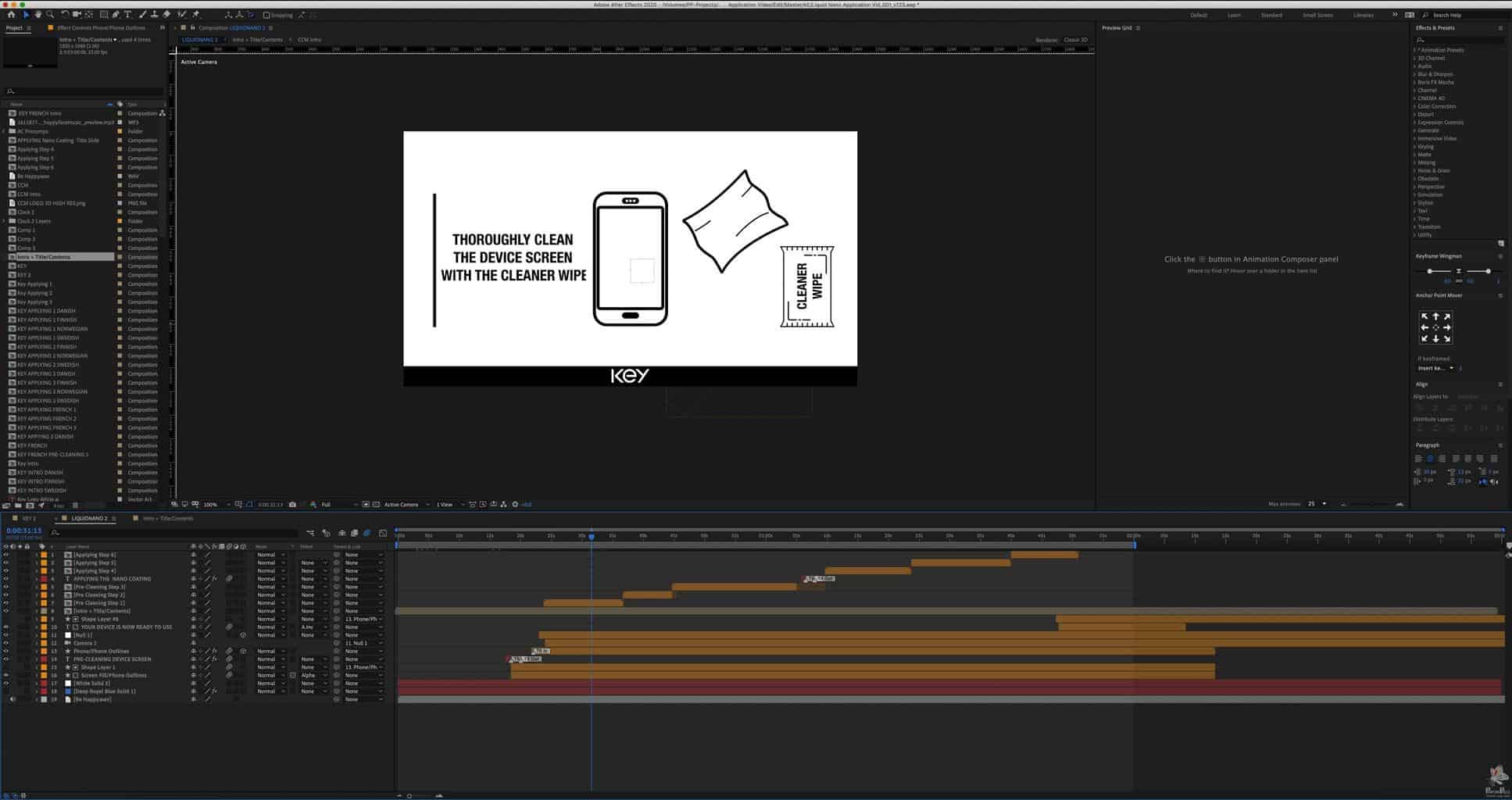Viewport: 1512px width, 800px height.
Task: Click the Home icon in toolbar
Action: [11, 14]
